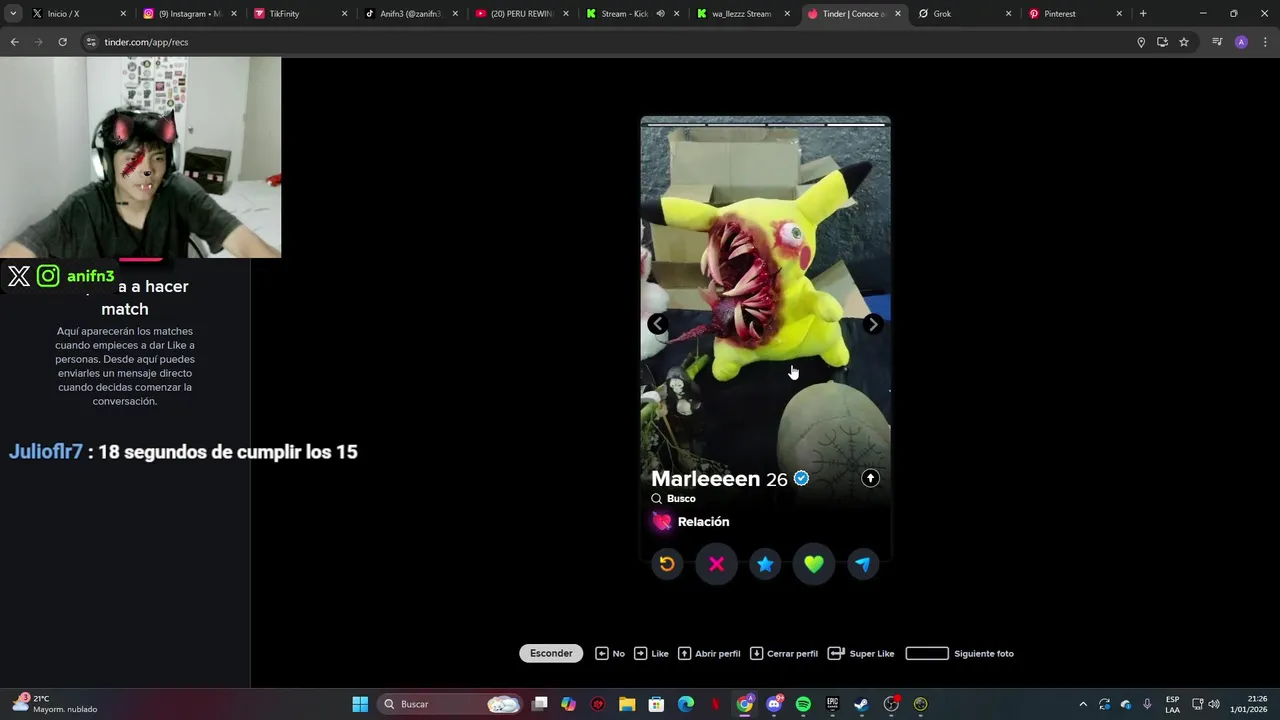Click the Esconder button
Screen dimensions: 1280x720
[x=551, y=653]
